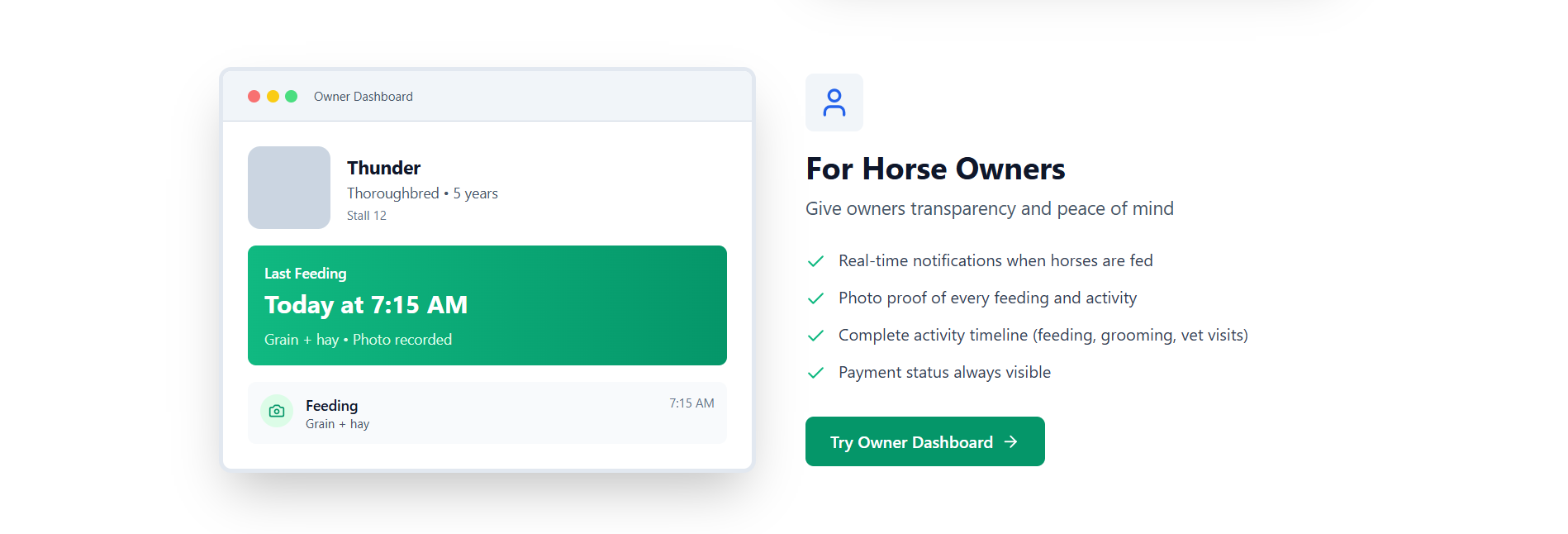Click the Stall 12 label
The height and width of the screenshot is (534, 1568).
click(366, 215)
